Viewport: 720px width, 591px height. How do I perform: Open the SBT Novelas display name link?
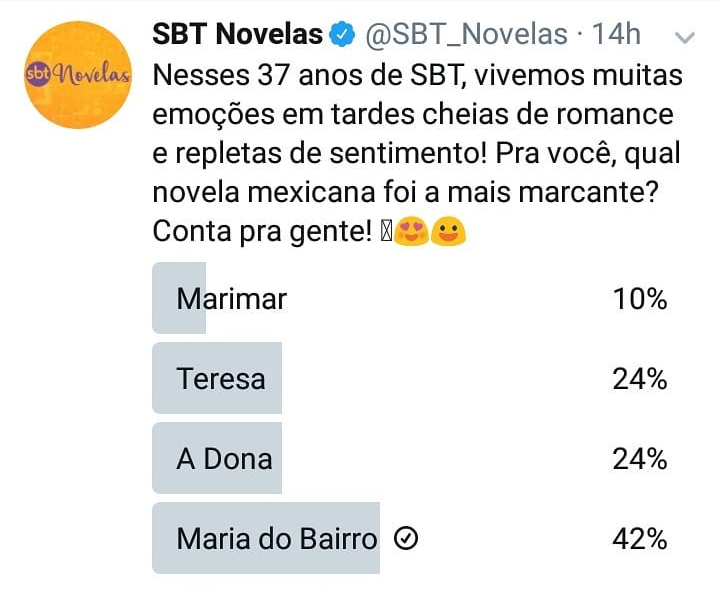coord(238,34)
